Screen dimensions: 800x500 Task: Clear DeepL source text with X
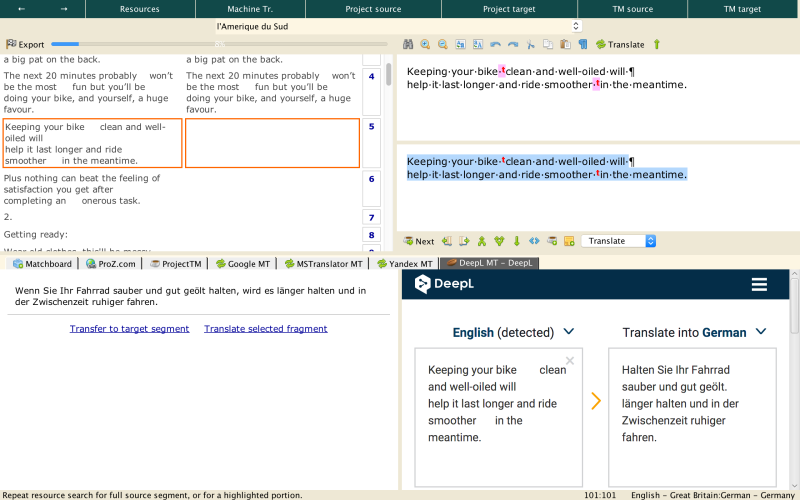click(570, 361)
